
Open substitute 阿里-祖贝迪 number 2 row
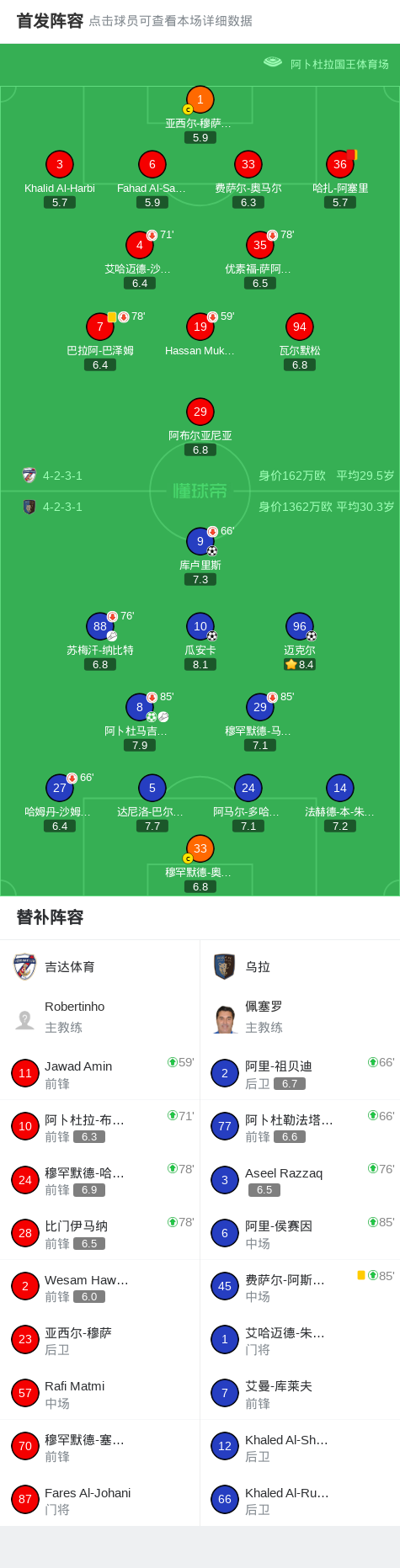(x=300, y=1073)
